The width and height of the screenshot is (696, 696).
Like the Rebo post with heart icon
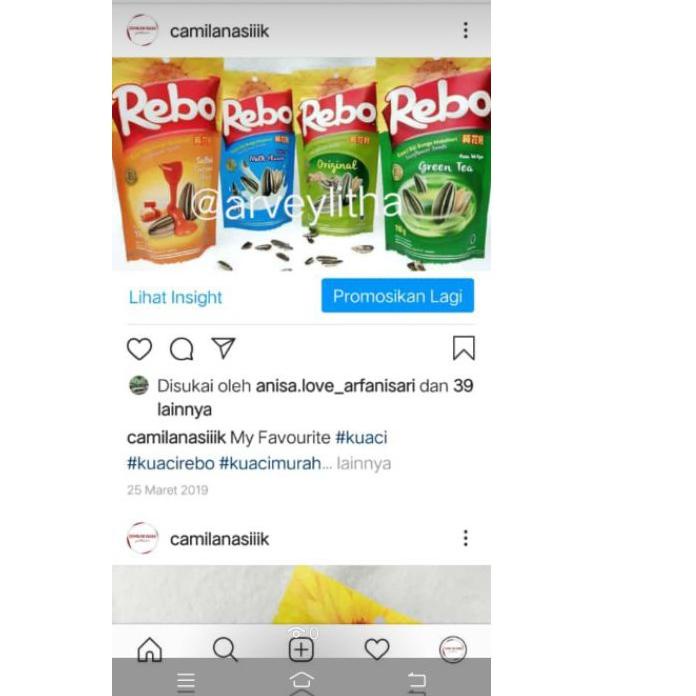(139, 348)
